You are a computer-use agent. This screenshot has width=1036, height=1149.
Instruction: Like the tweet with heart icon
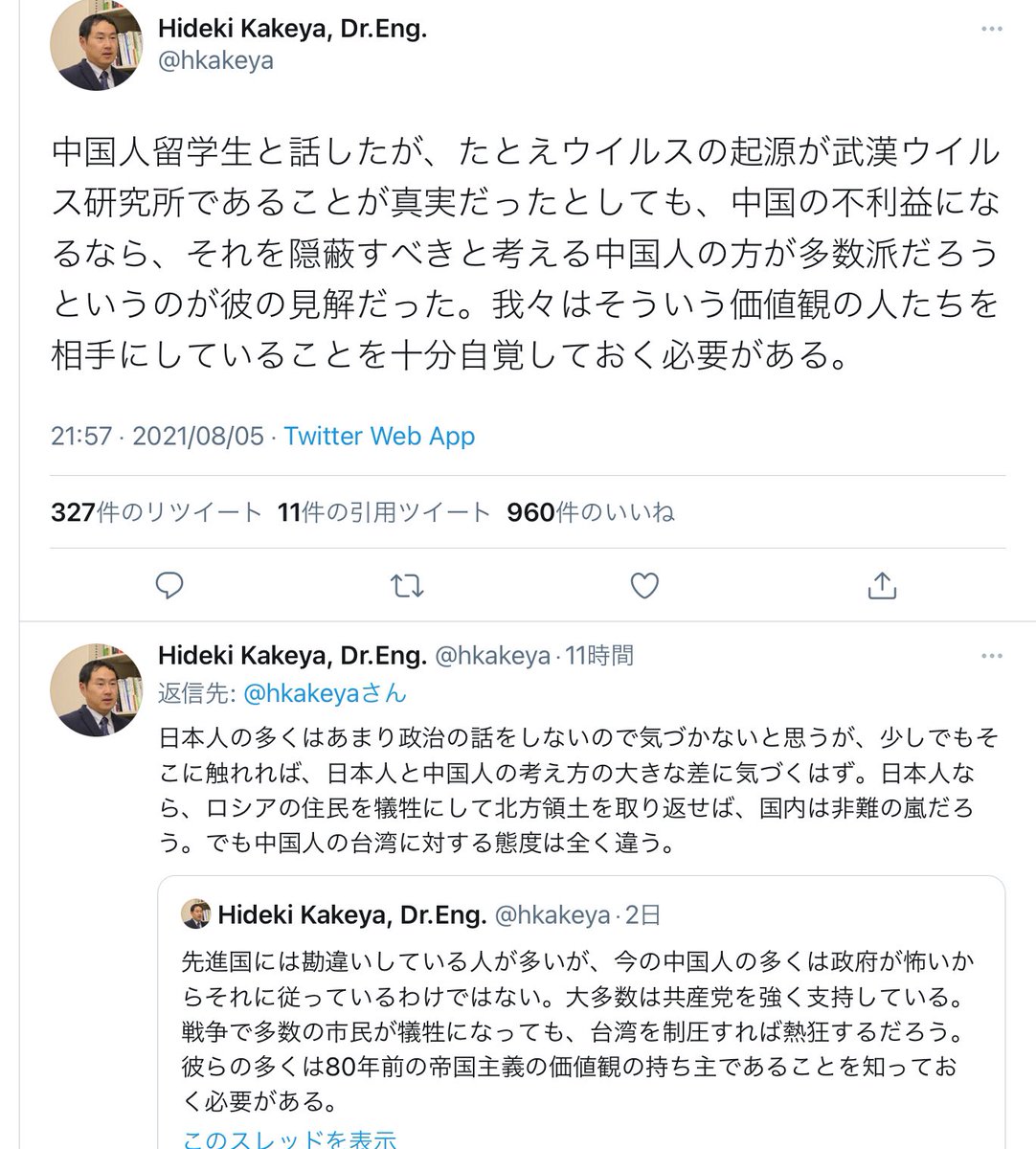644,585
